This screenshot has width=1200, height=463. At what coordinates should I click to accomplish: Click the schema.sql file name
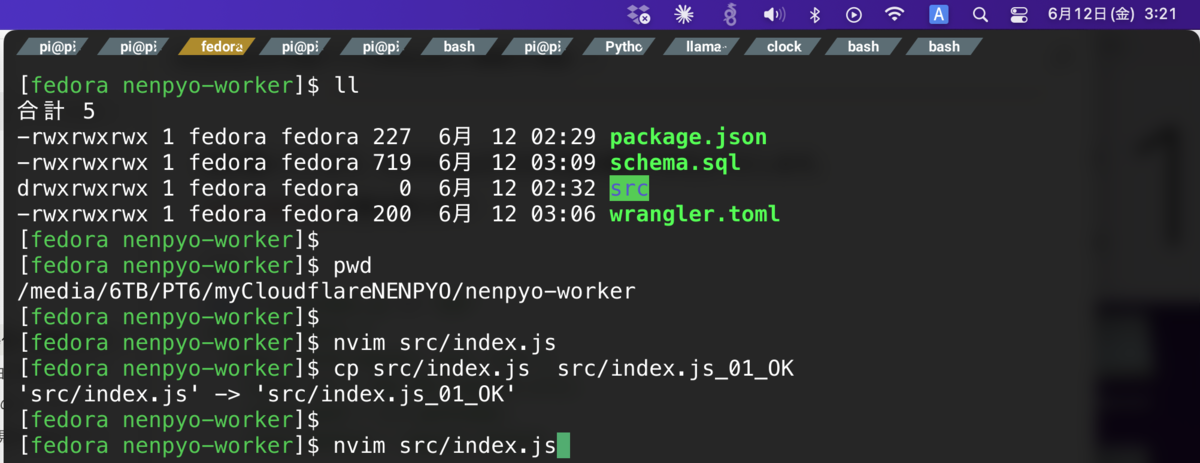(675, 162)
